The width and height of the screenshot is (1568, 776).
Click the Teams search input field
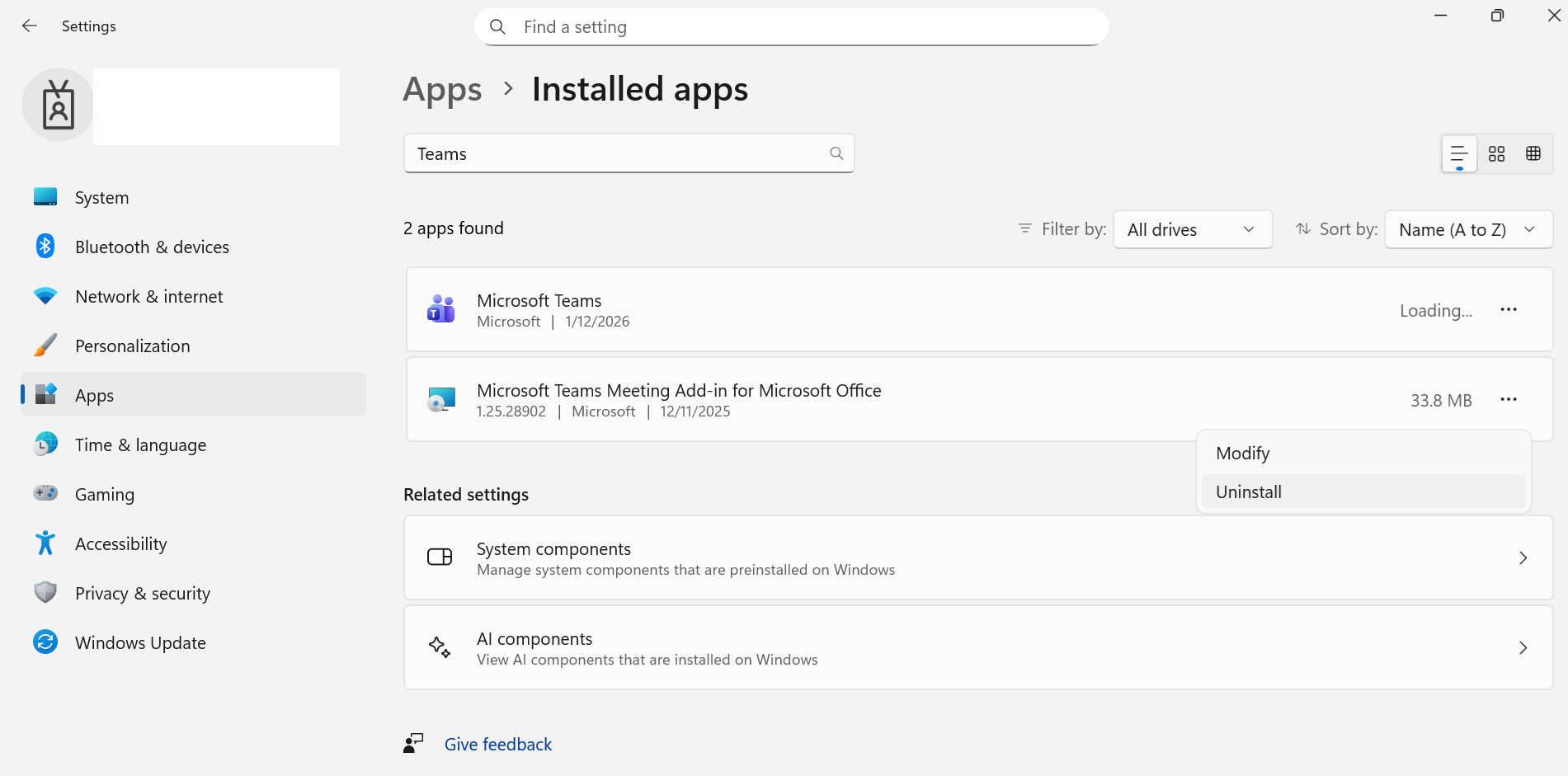pos(629,153)
